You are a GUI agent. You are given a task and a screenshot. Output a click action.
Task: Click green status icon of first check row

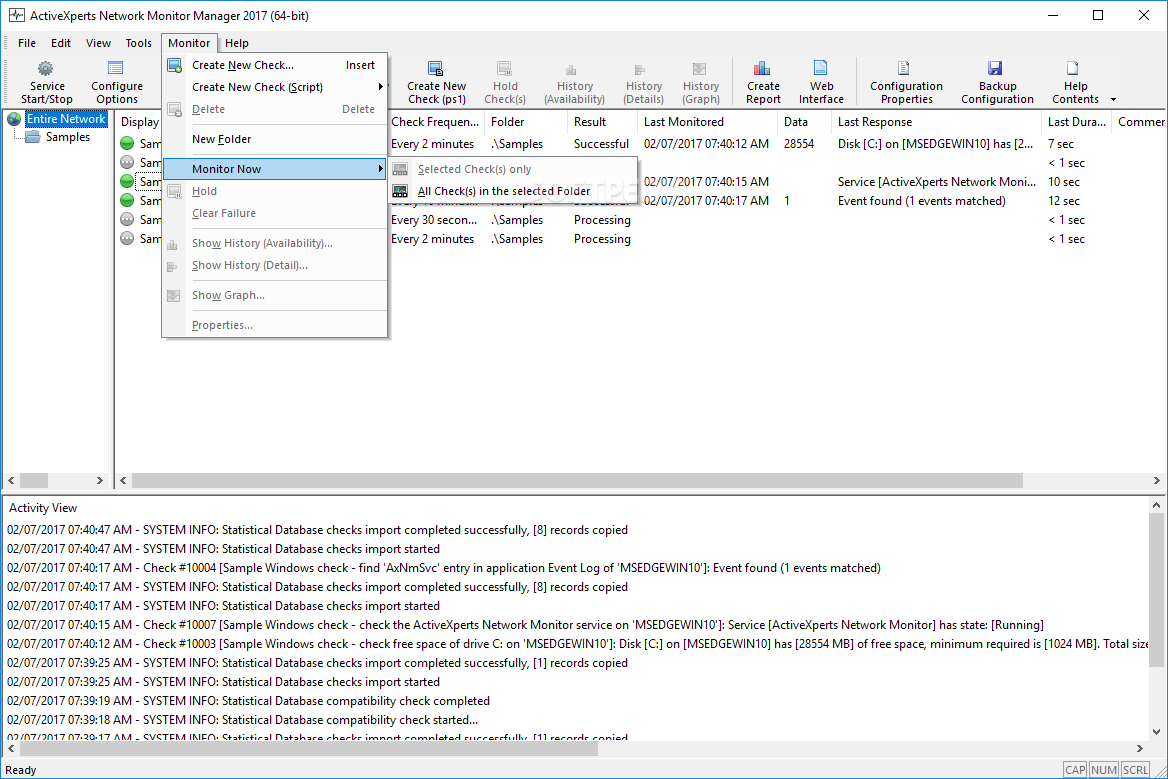127,144
